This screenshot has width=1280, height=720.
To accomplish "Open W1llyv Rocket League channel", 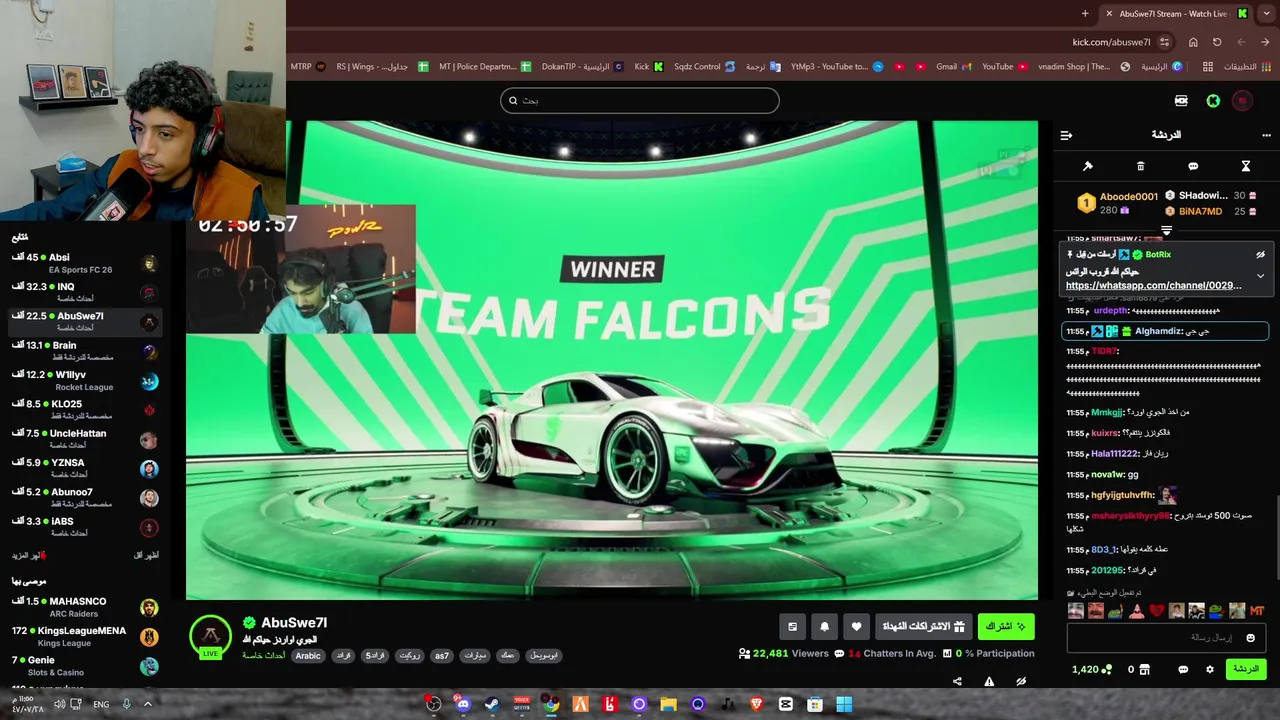I will (x=85, y=380).
